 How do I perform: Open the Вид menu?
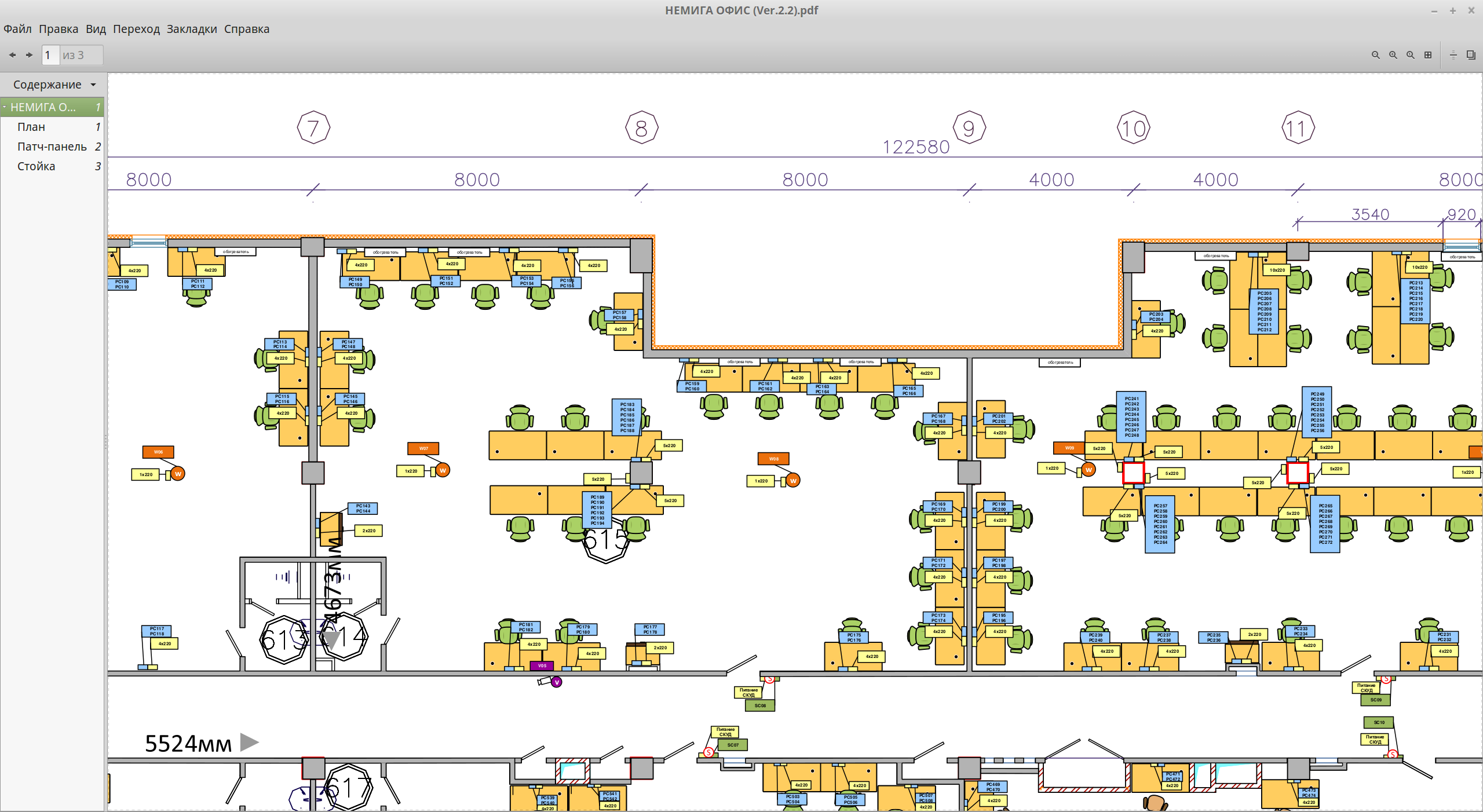click(x=96, y=29)
